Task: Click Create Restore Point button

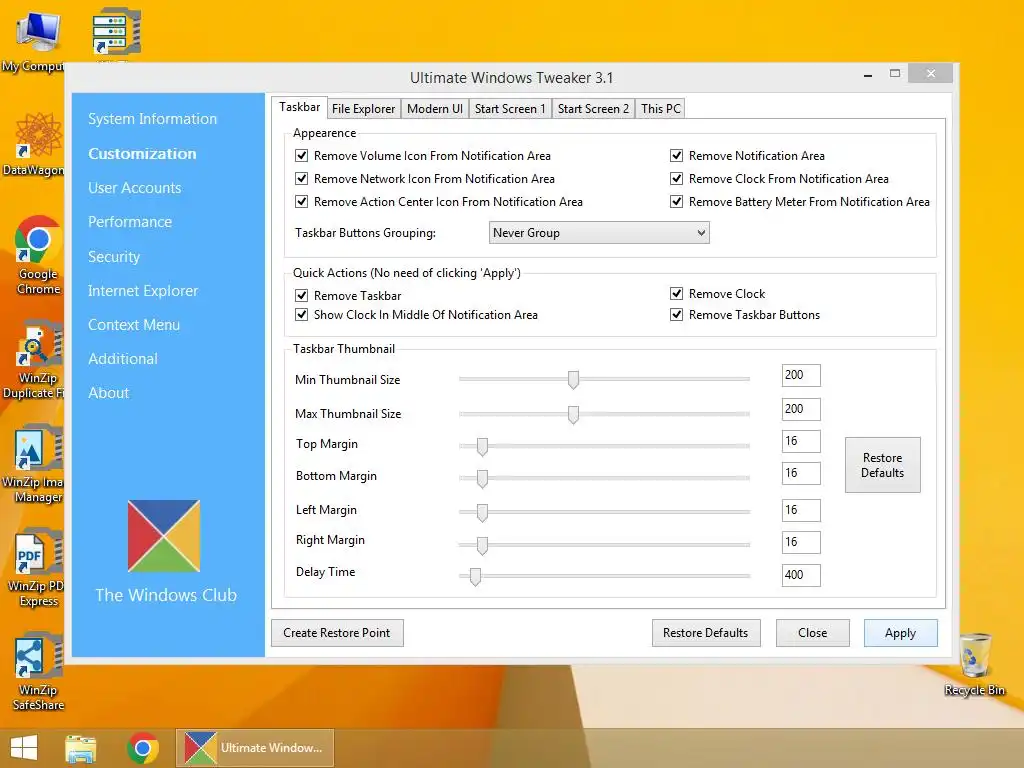Action: 337,633
